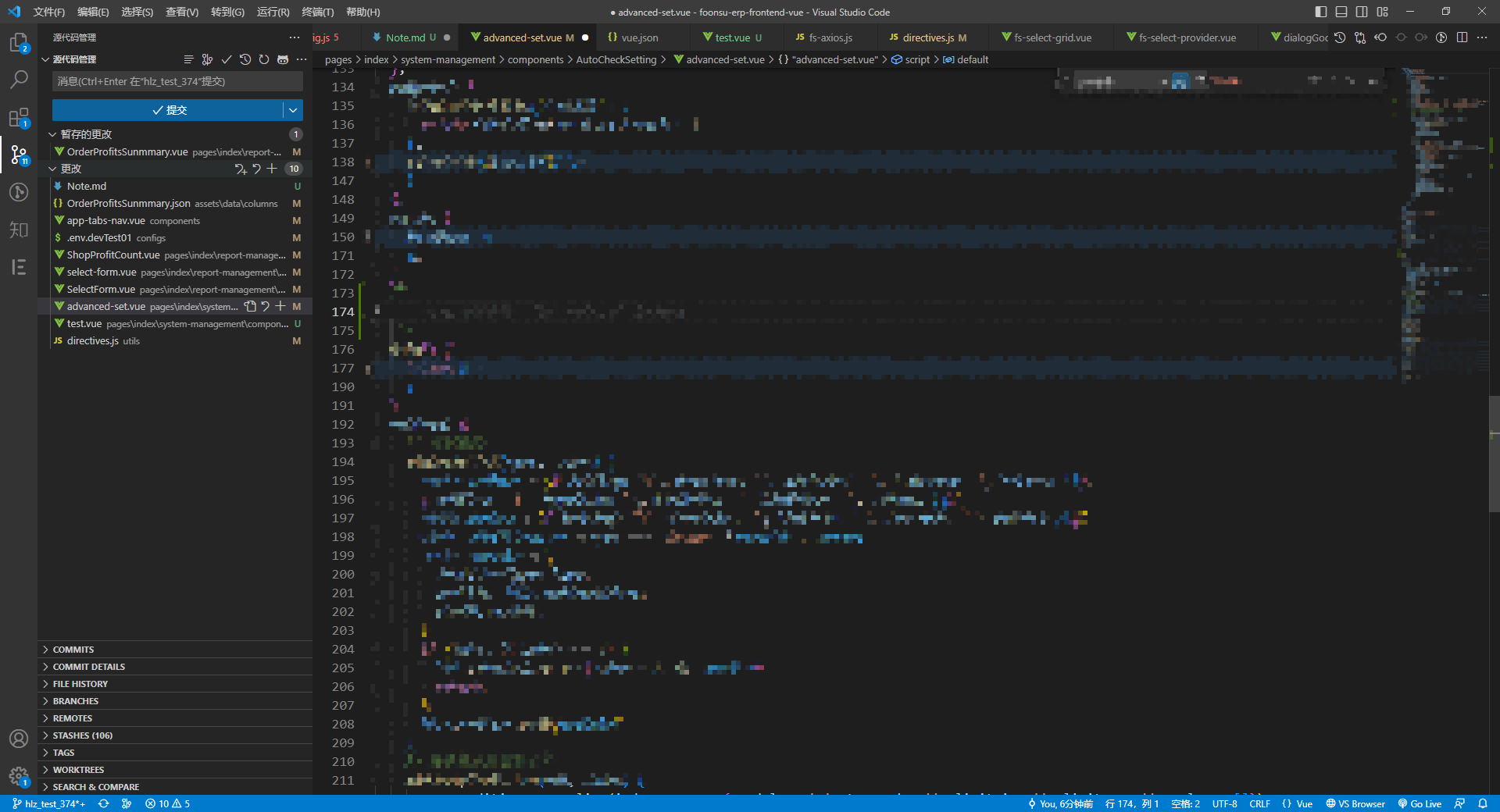Open the Manage gear menu
This screenshot has width=1500, height=812.
pos(19,776)
